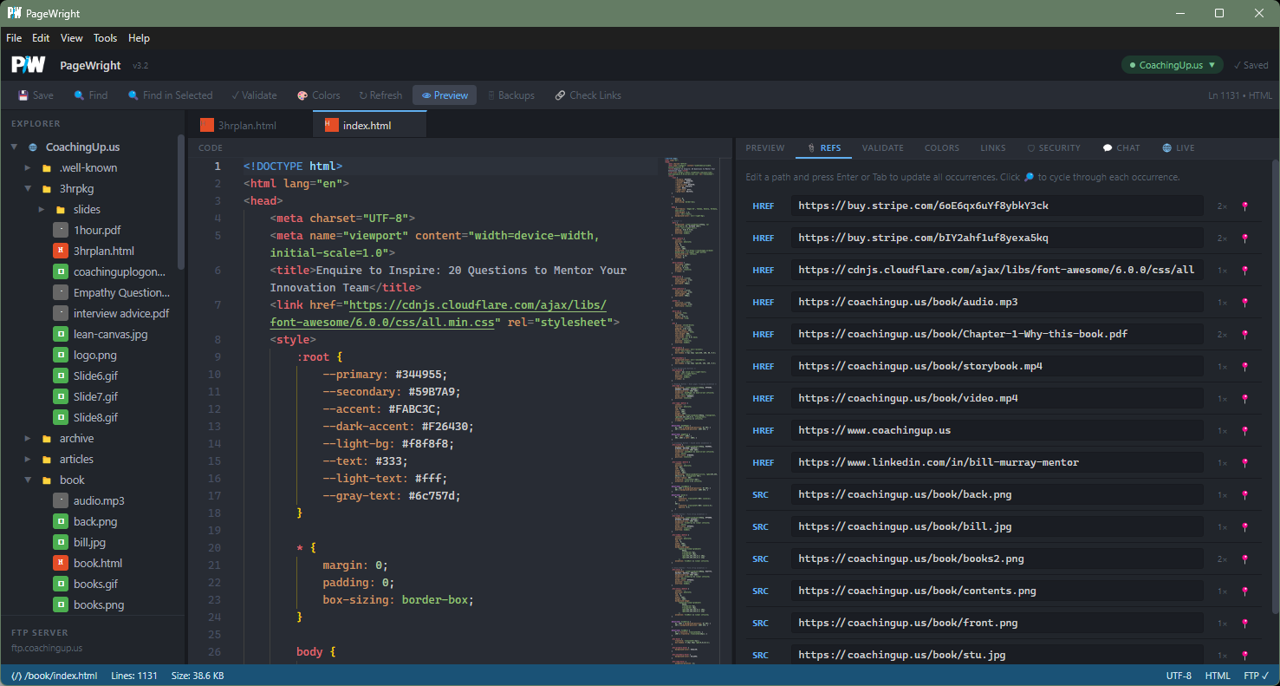Expand the archive folder in the explorer

[27, 438]
